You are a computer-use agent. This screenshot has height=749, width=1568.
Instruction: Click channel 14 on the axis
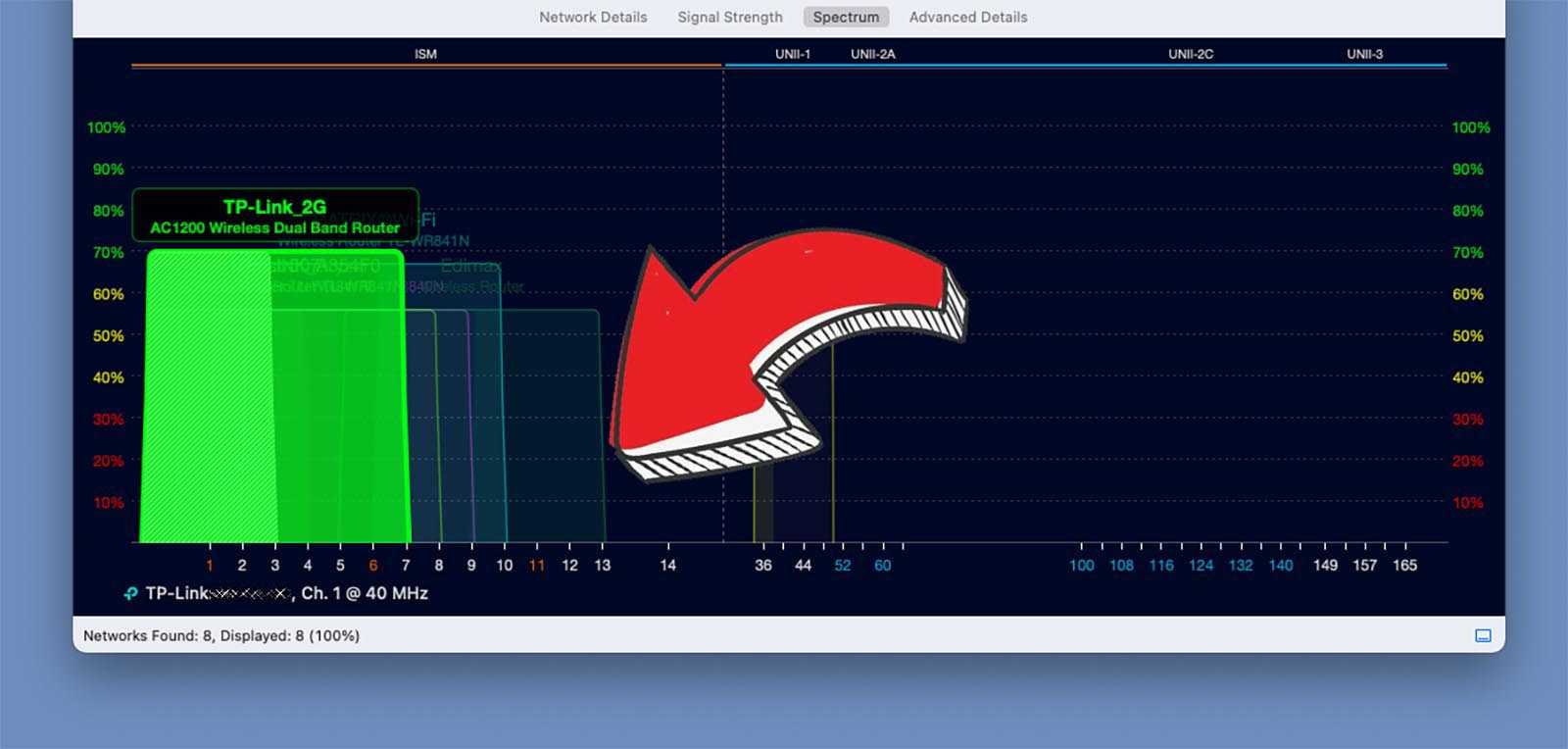coord(667,565)
